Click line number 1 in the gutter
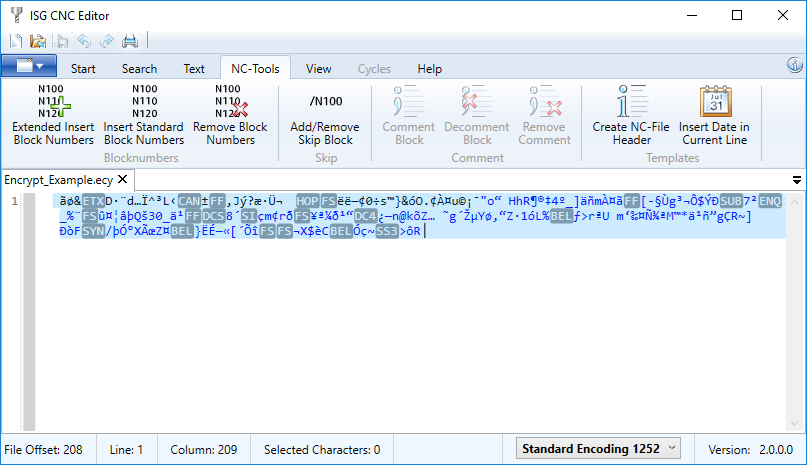Viewport: 807px width, 465px height. tap(14, 201)
